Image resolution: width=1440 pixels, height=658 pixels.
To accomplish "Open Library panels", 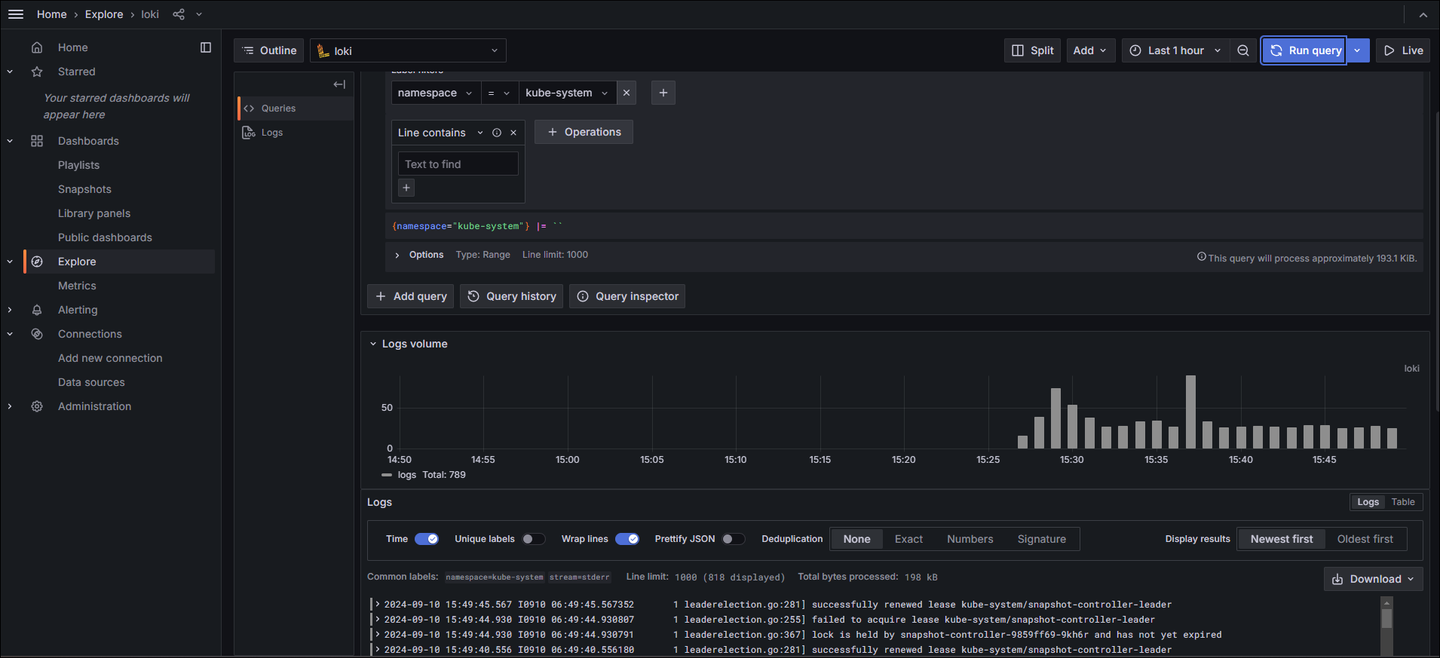I will point(94,213).
